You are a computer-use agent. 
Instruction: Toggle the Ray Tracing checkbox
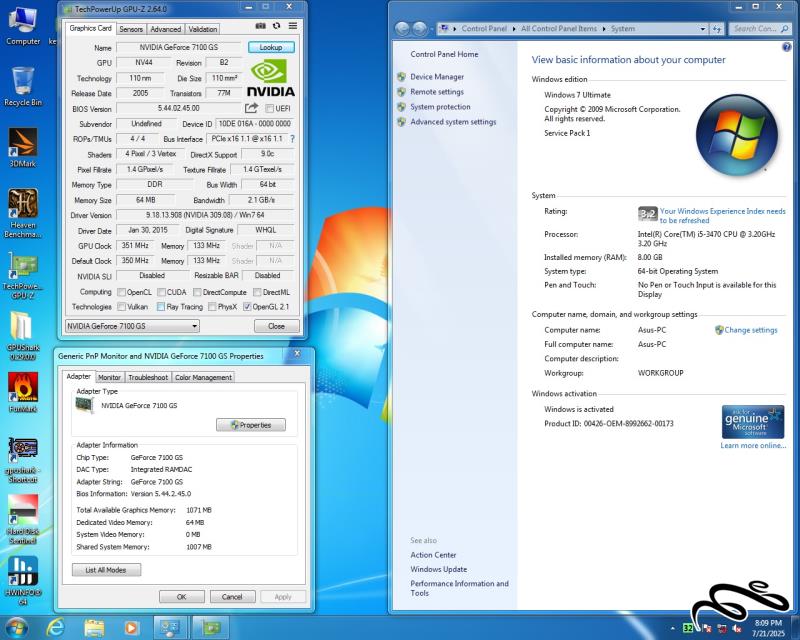coord(161,307)
